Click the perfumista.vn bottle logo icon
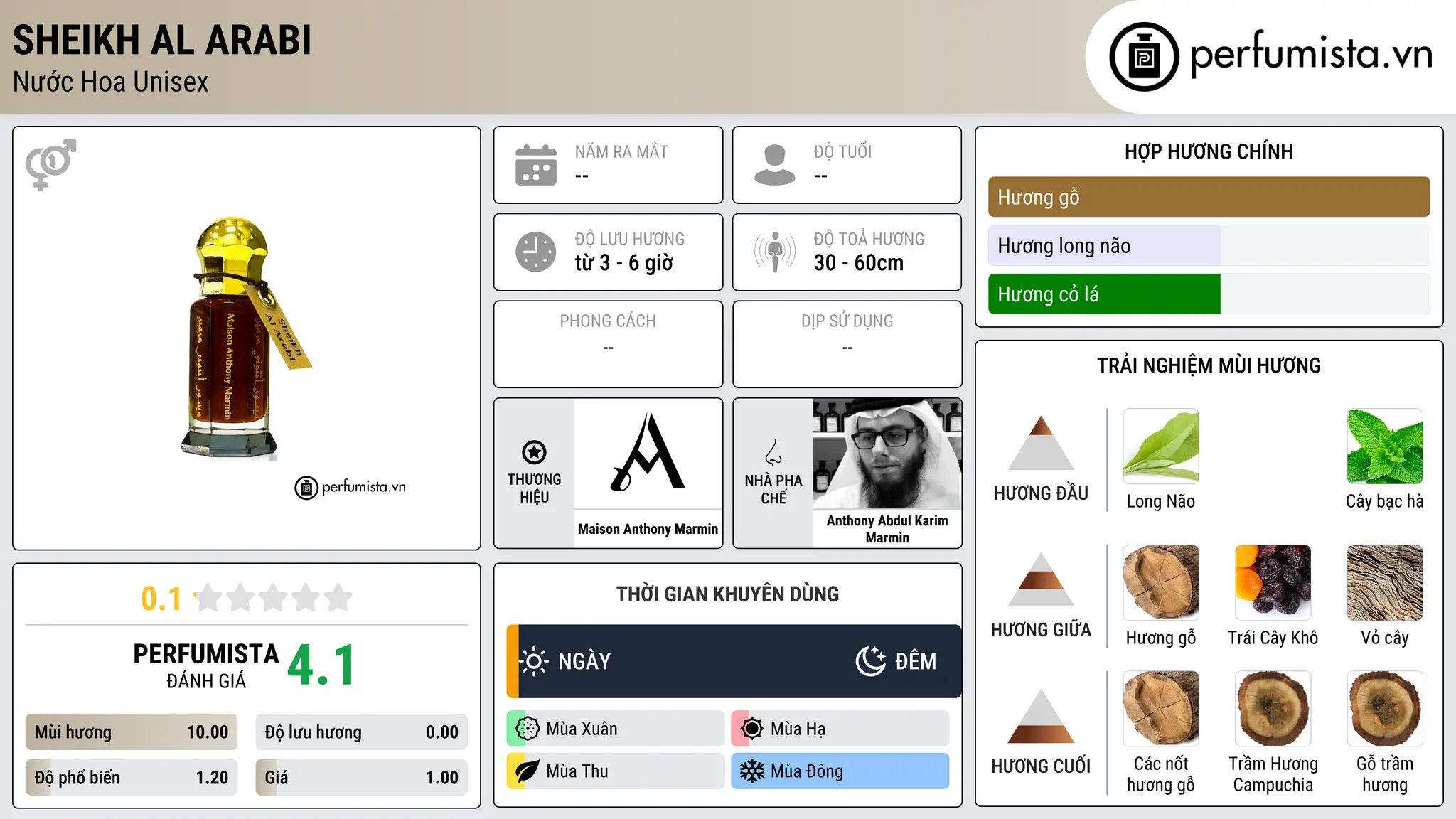Screen dimensions: 1456x819 pyautogui.click(x=1144, y=57)
